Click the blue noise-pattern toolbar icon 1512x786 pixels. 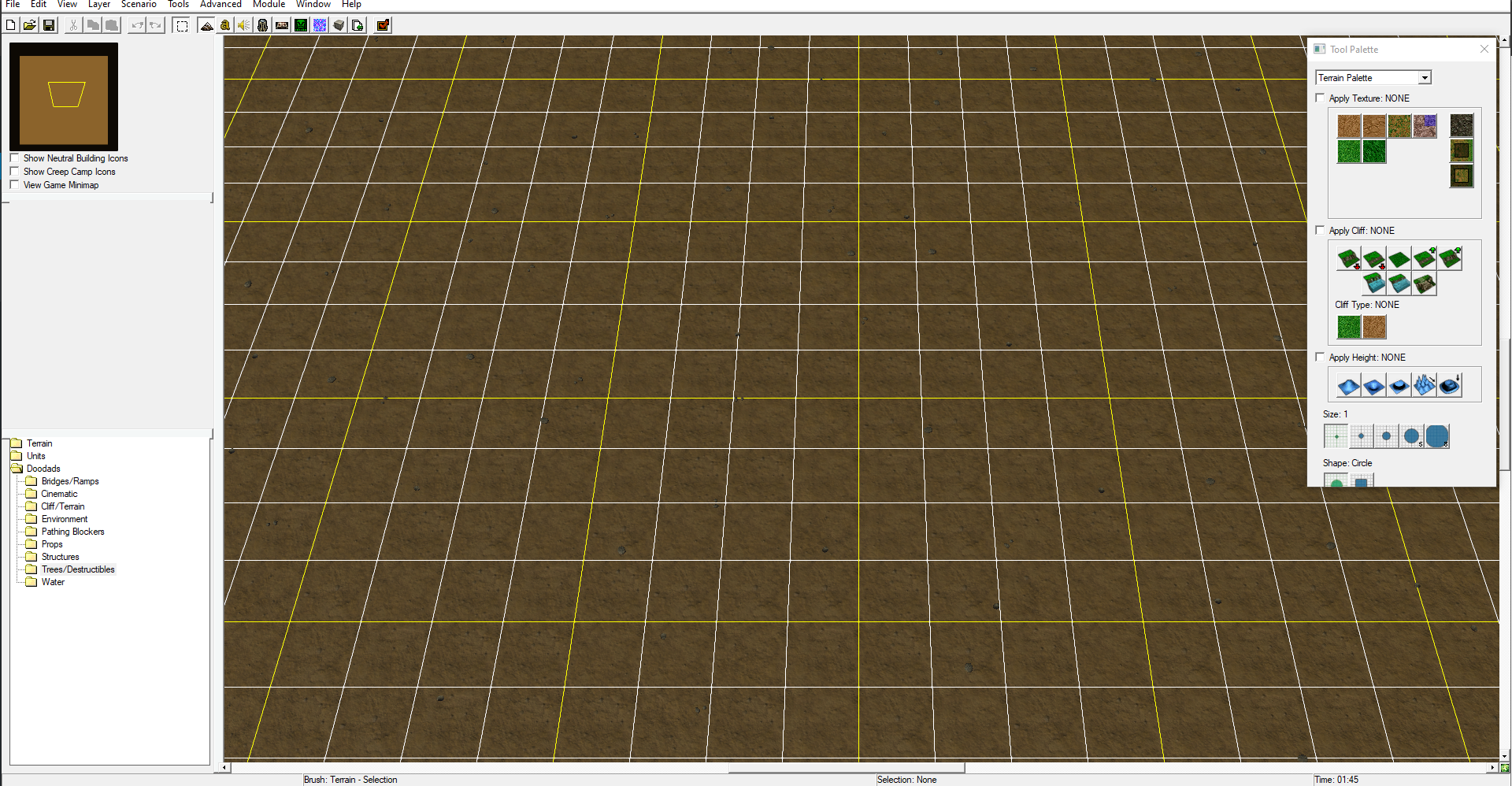(320, 25)
